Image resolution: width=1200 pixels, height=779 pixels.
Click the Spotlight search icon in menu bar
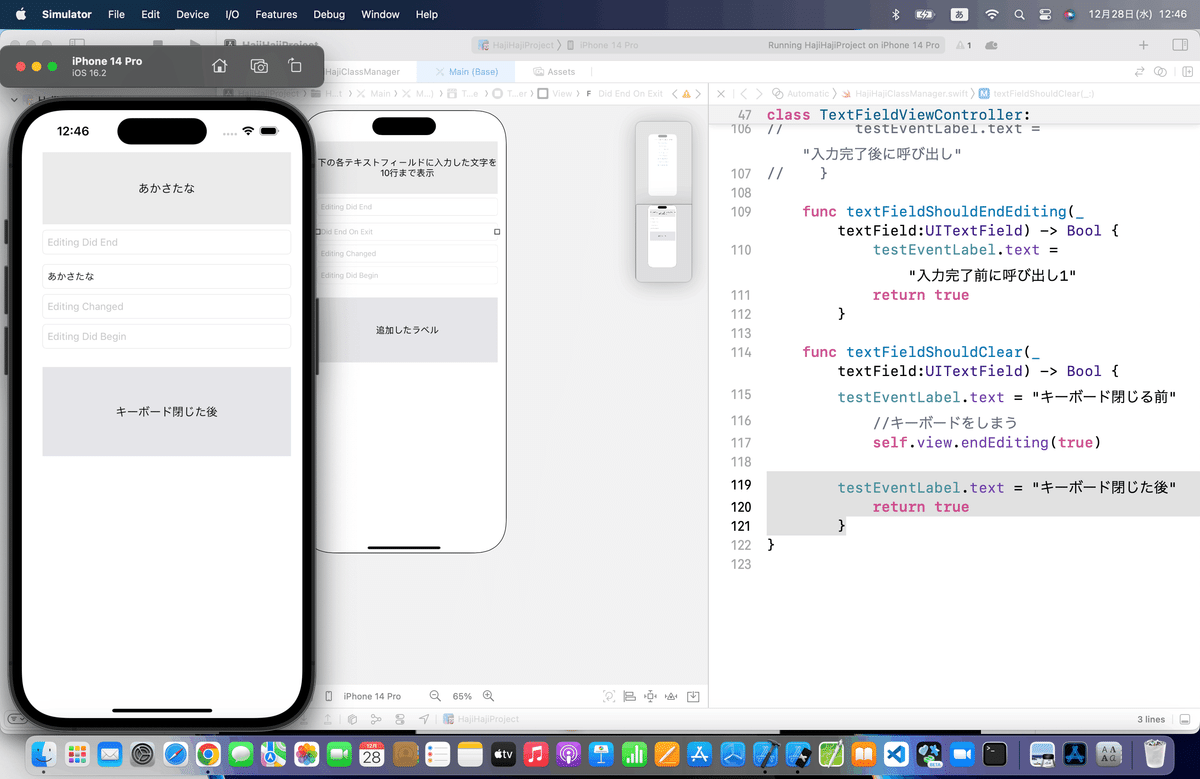[1019, 14]
